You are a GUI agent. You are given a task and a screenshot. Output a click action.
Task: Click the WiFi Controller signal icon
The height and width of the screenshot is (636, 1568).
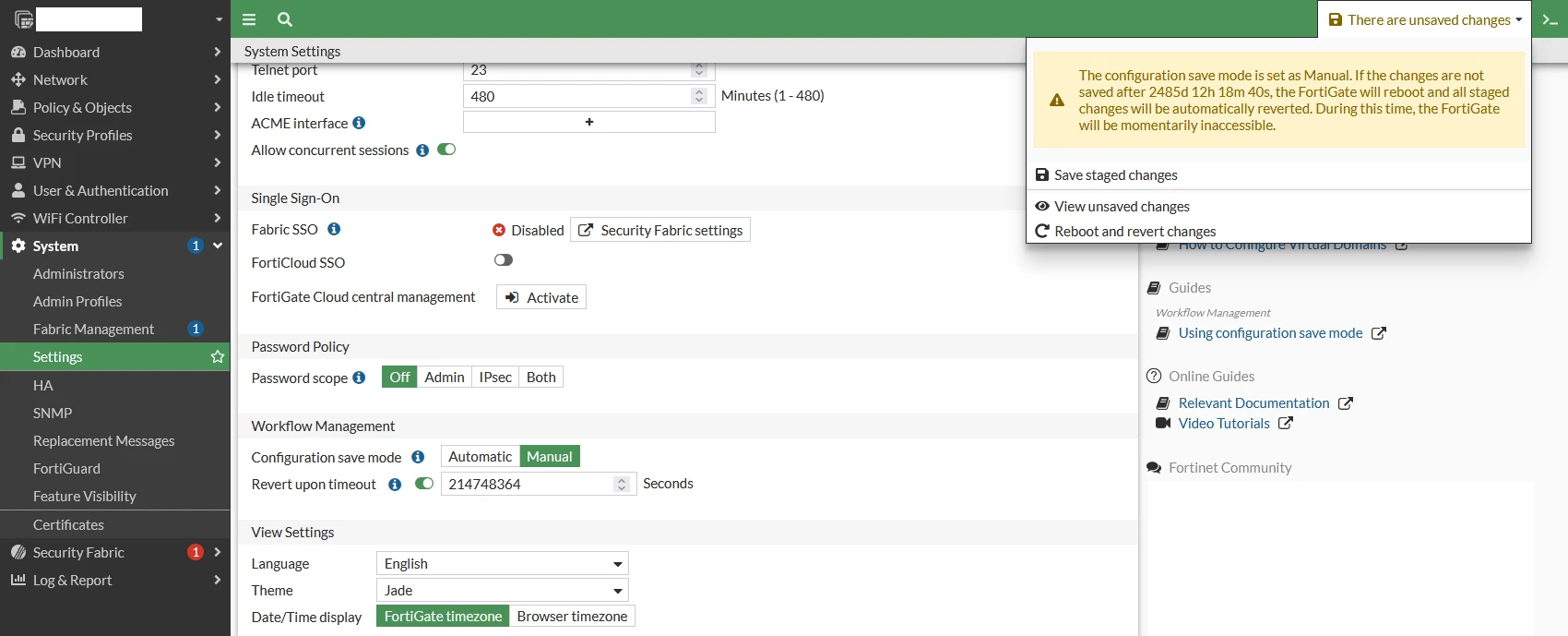point(18,218)
